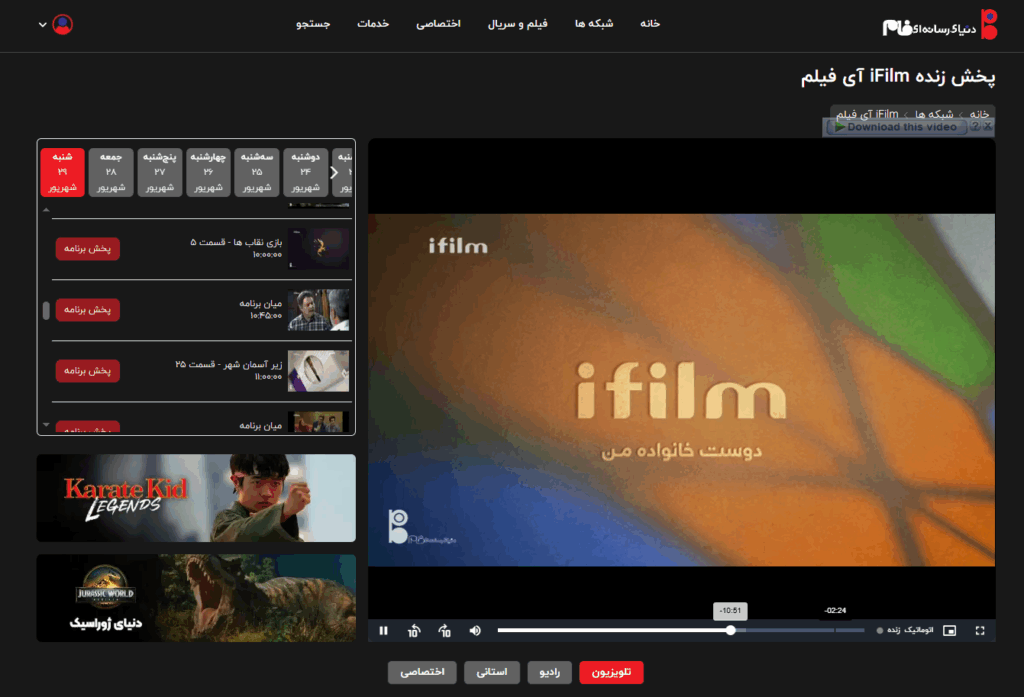Mute the player volume
Image resolution: width=1024 pixels, height=697 pixels.
[x=475, y=630]
